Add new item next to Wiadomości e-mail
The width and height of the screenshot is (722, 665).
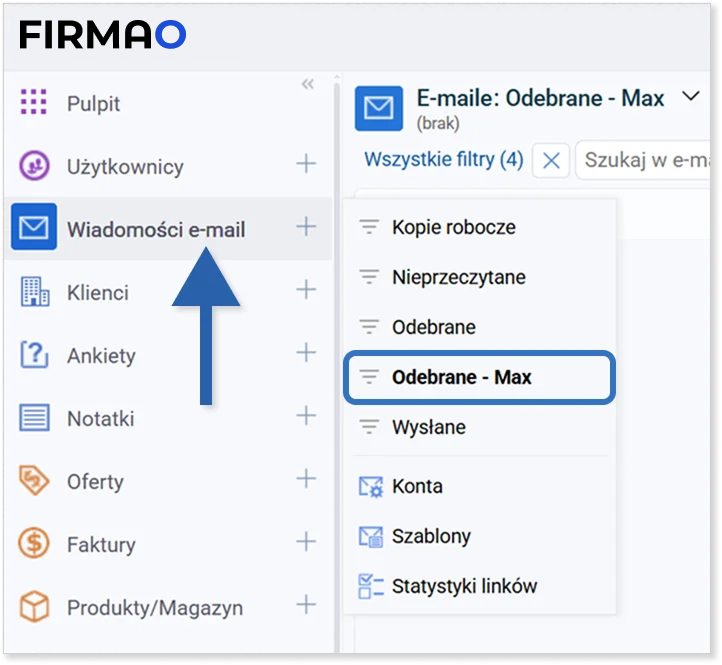pos(306,228)
